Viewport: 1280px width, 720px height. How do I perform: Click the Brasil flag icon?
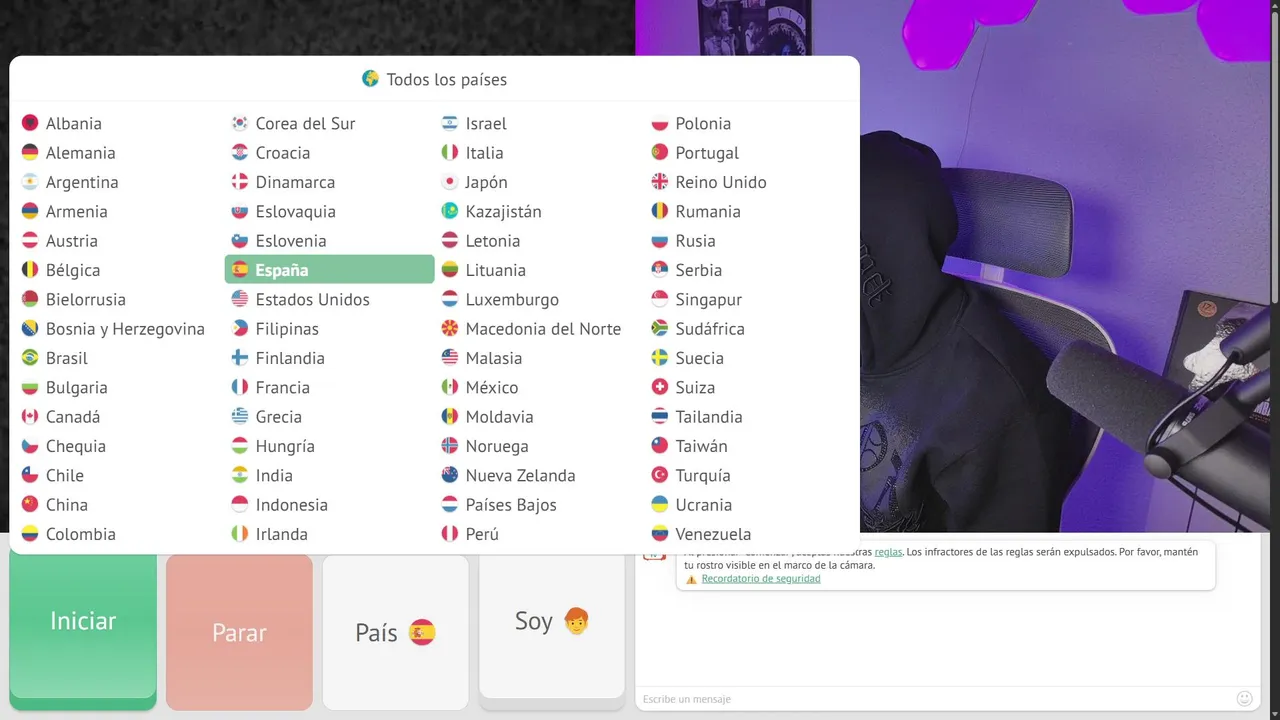pyautogui.click(x=30, y=358)
